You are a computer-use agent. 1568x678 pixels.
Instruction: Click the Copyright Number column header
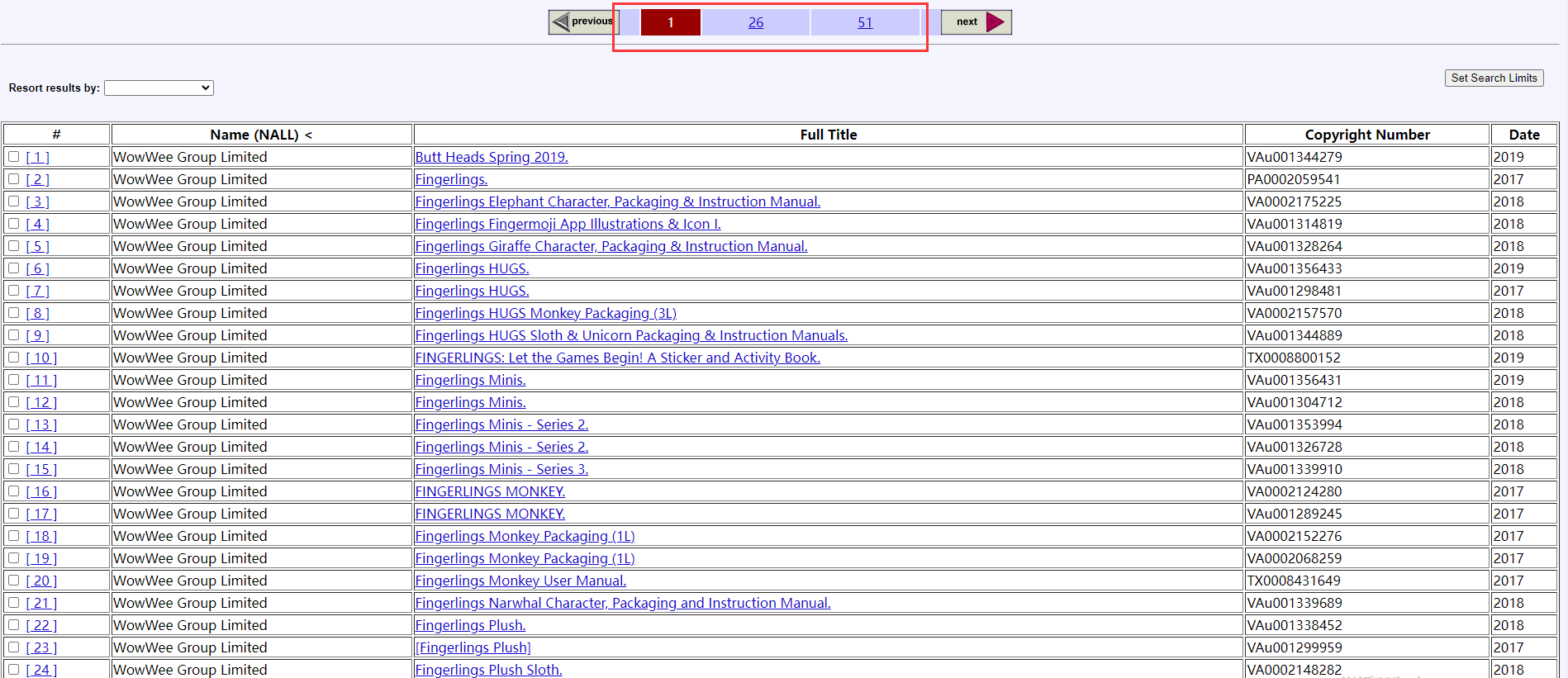[1367, 135]
